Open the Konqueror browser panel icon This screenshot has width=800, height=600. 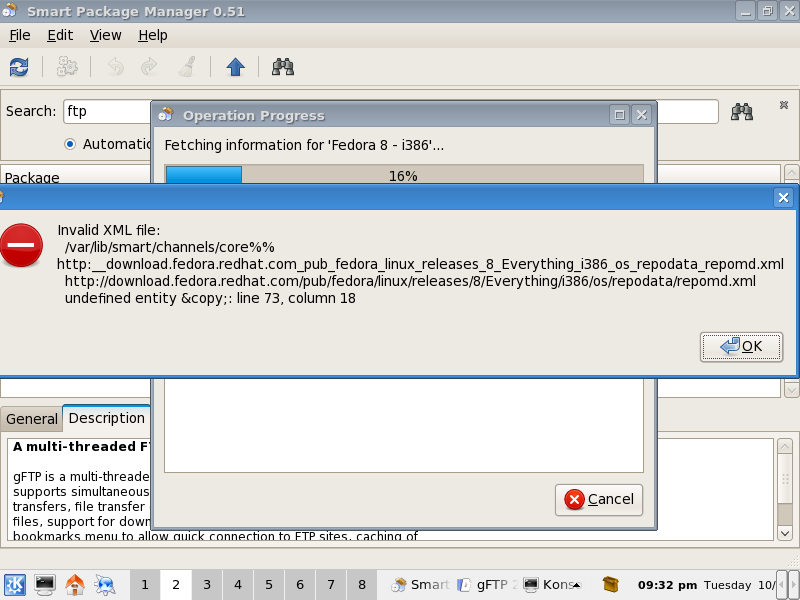(x=105, y=585)
